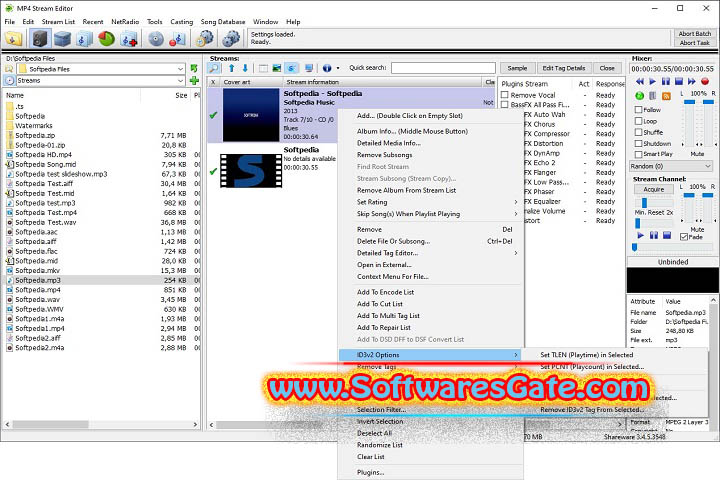Play the stream in the Mixer
Image resolution: width=720 pixels, height=480 pixels.
[x=652, y=81]
